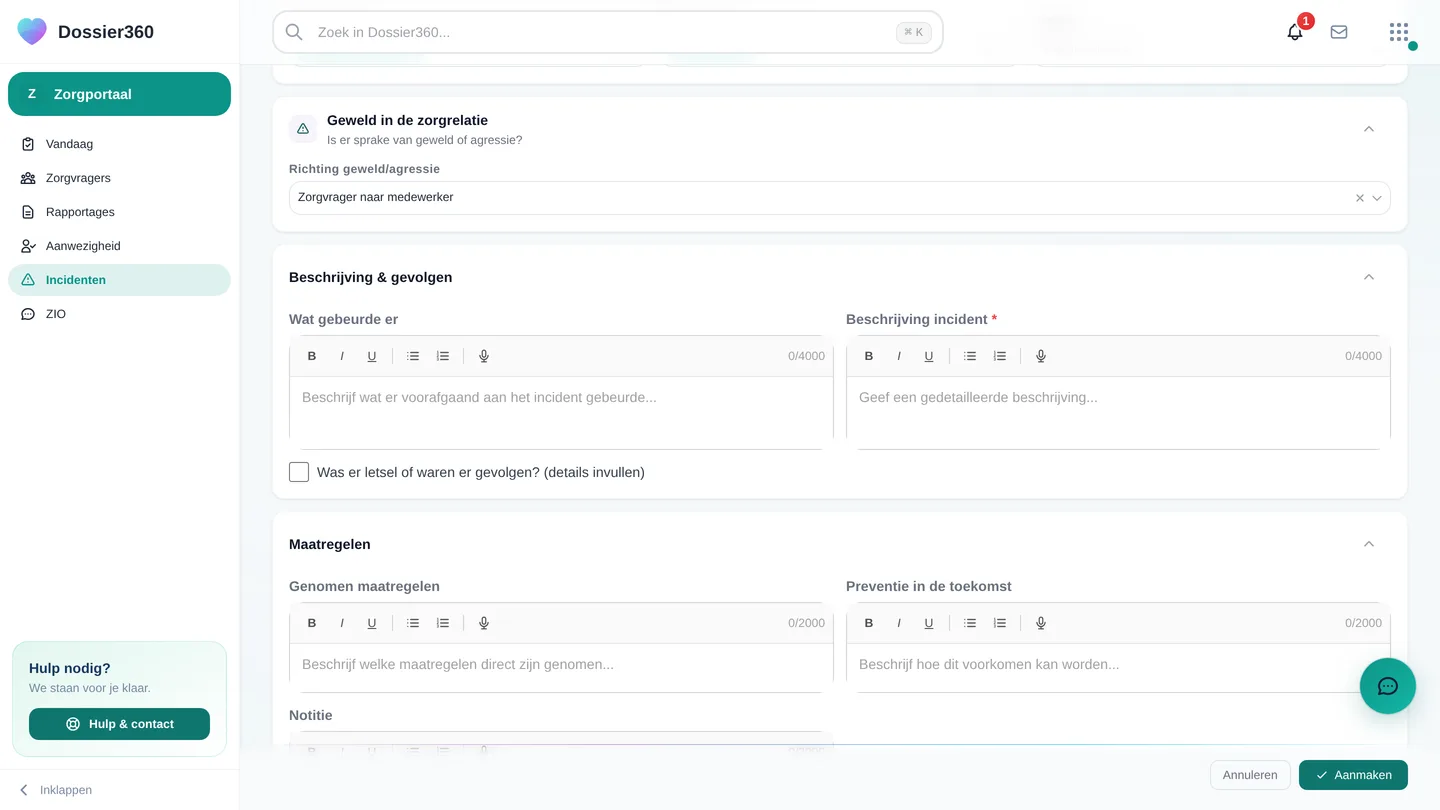This screenshot has height=810, width=1440.
Task: Open Aanwezigheid in the sidebar
Action: point(119,246)
